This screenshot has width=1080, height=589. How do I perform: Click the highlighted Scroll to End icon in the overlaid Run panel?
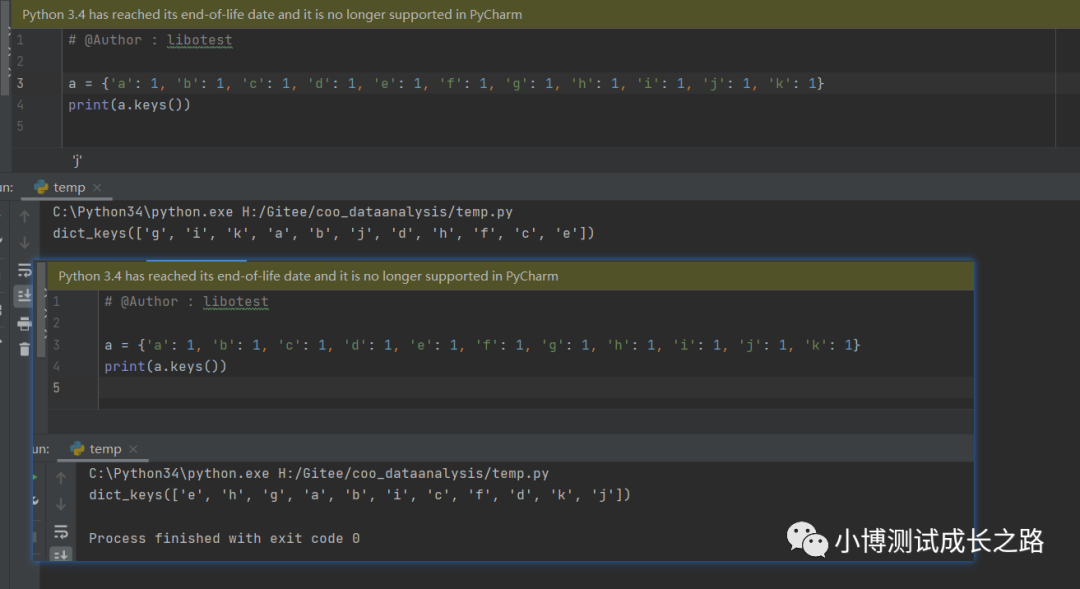point(61,555)
